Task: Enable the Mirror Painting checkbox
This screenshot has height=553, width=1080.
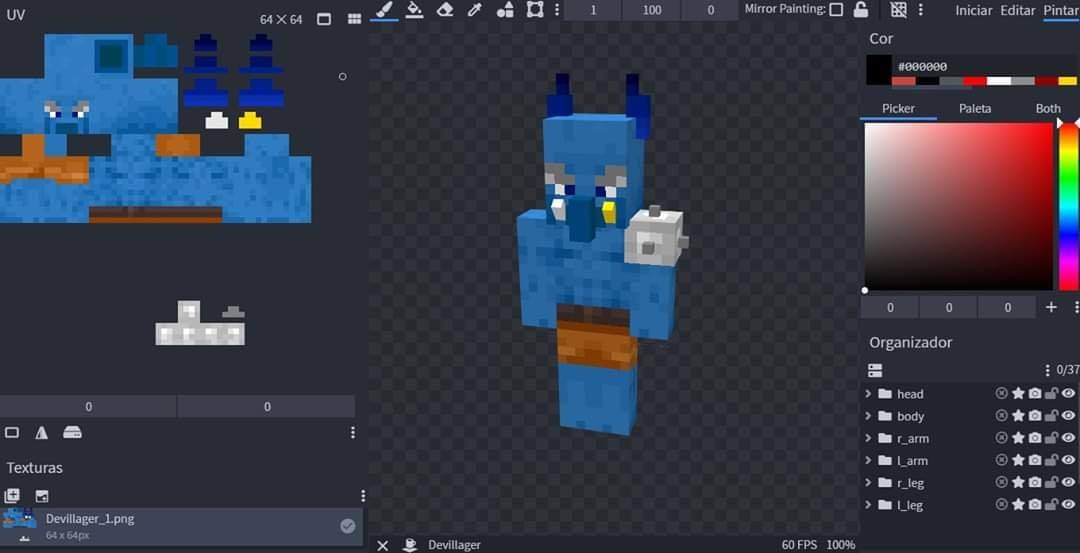Action: pos(836,10)
